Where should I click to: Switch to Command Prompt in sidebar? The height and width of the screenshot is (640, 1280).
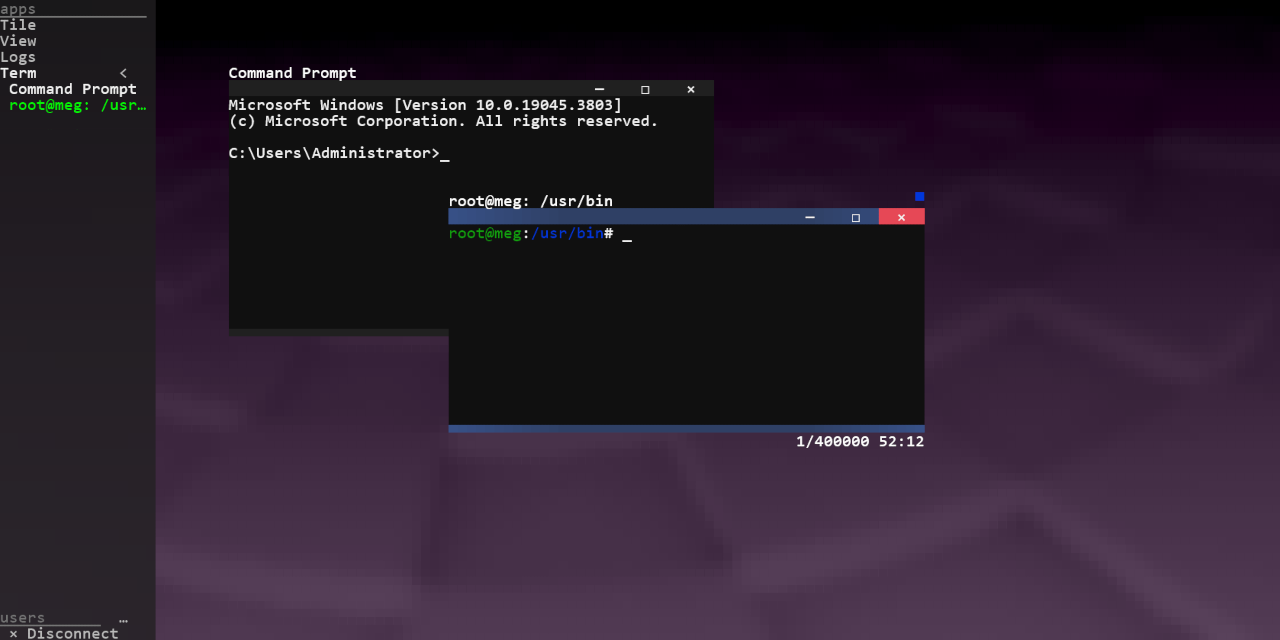[x=73, y=89]
